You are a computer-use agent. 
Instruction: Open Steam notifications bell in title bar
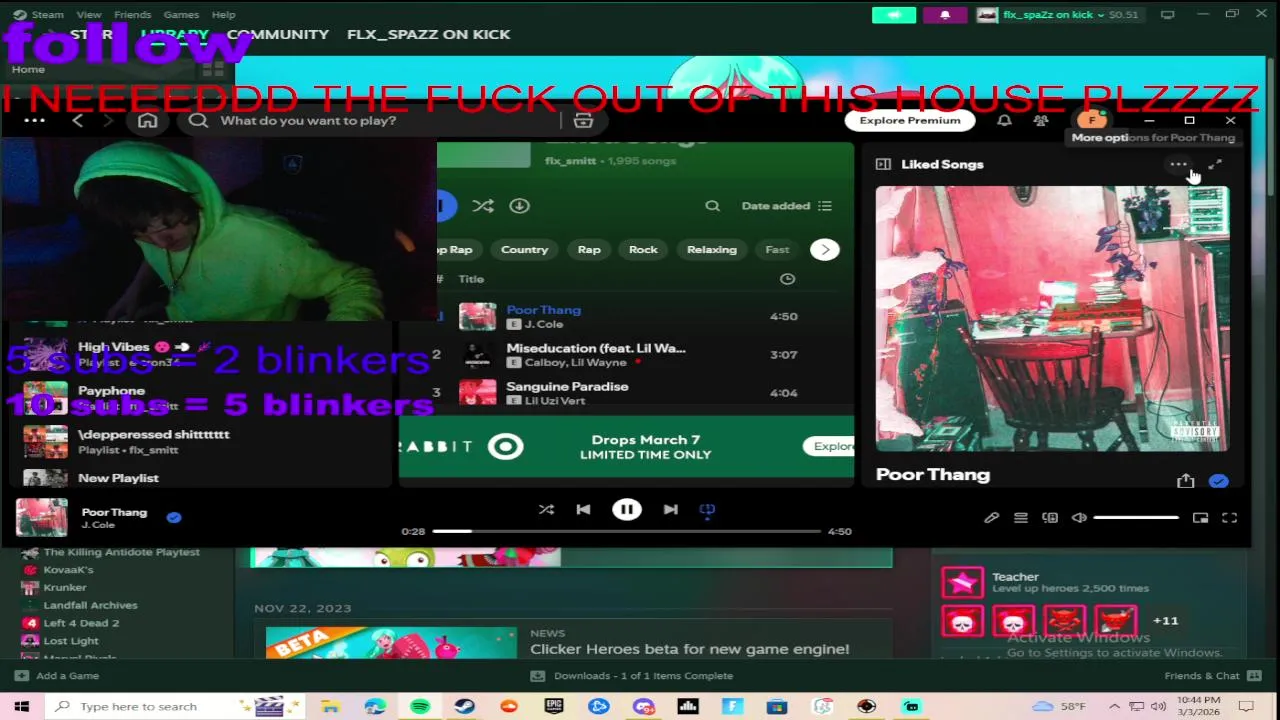coord(945,15)
